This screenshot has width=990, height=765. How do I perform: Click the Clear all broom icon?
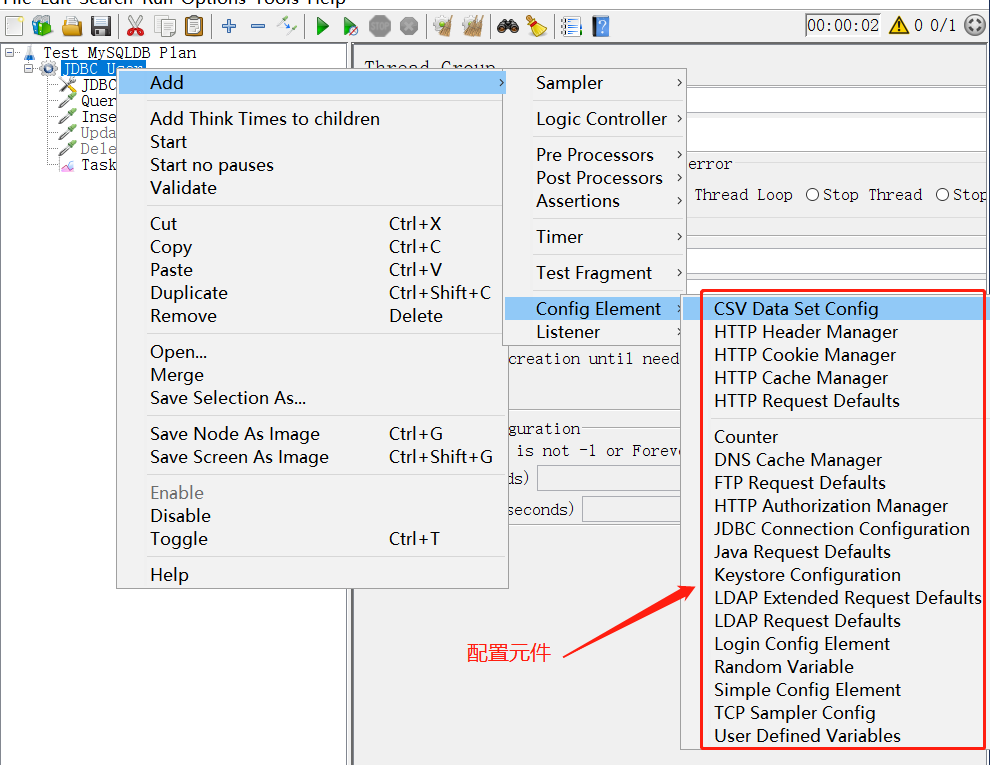coord(536,26)
